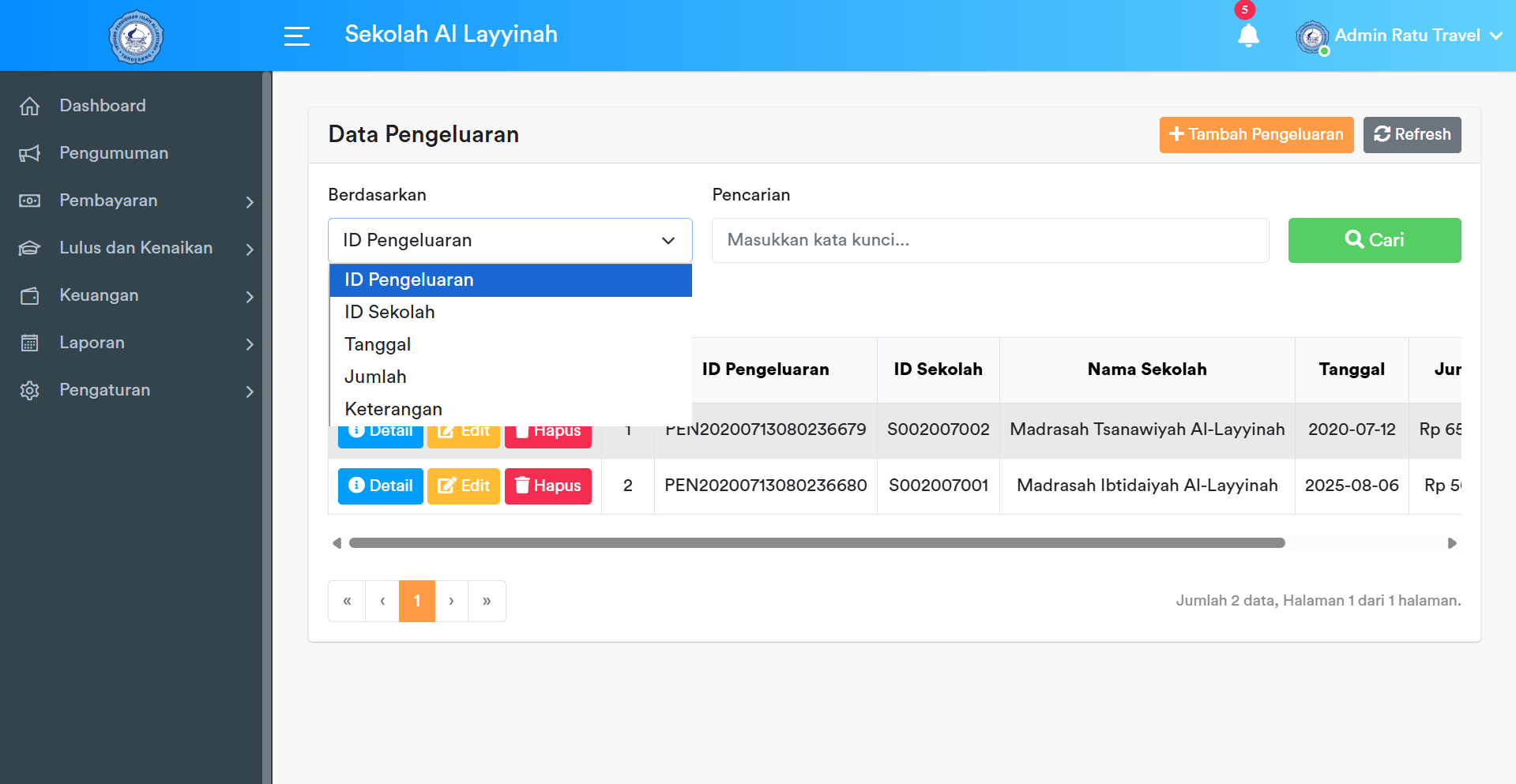Click the hamburger menu toggle
The image size is (1516, 784).
pos(297,36)
